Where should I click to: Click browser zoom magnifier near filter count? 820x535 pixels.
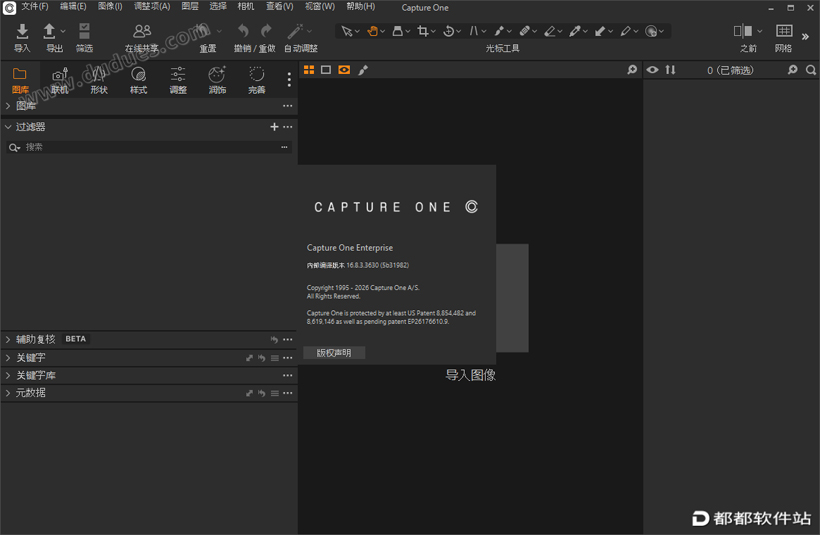tap(792, 70)
